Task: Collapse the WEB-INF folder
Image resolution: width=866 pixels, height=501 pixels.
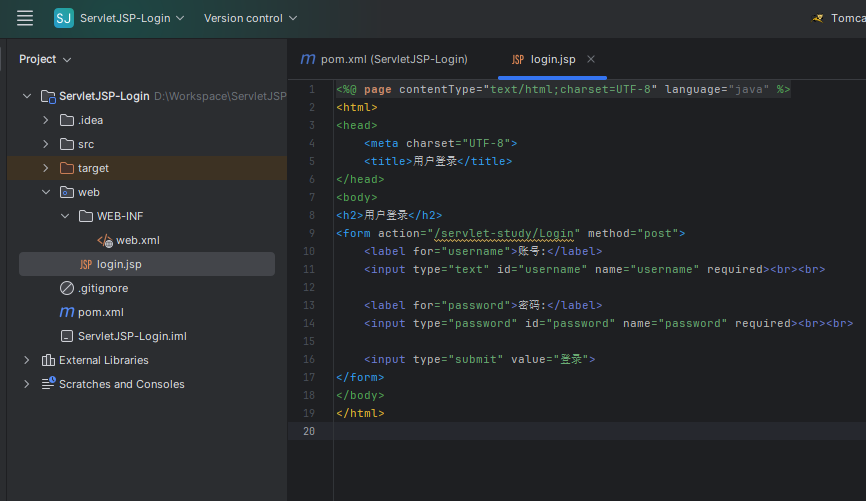Action: pos(64,216)
